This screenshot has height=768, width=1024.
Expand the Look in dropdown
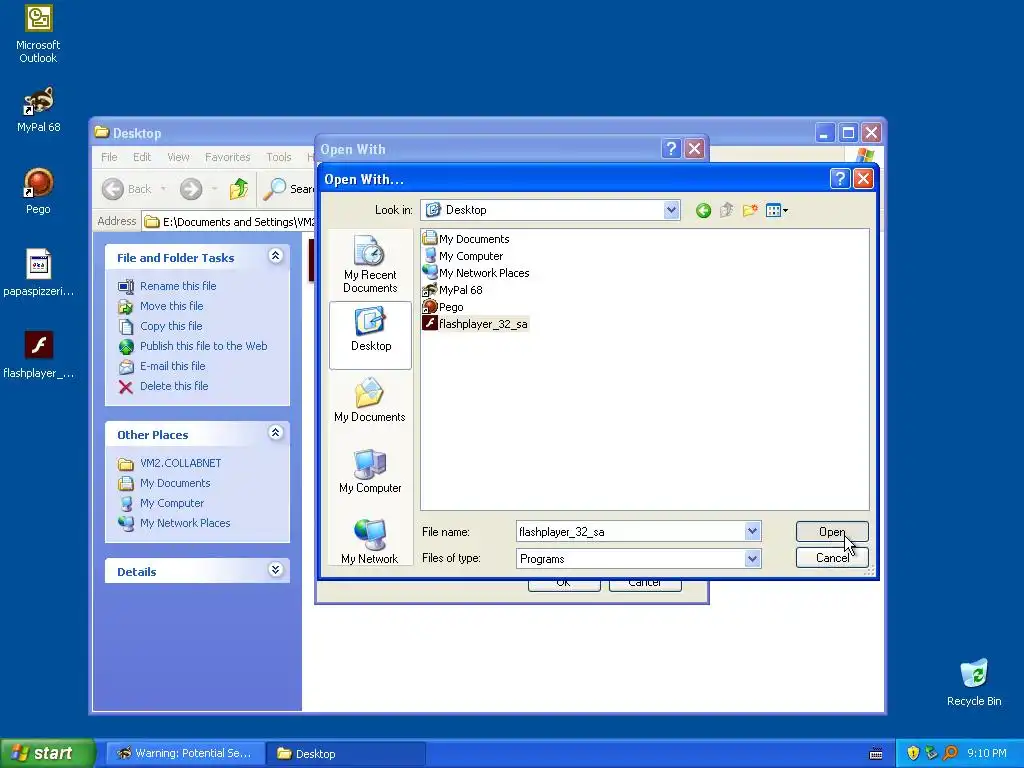(671, 210)
